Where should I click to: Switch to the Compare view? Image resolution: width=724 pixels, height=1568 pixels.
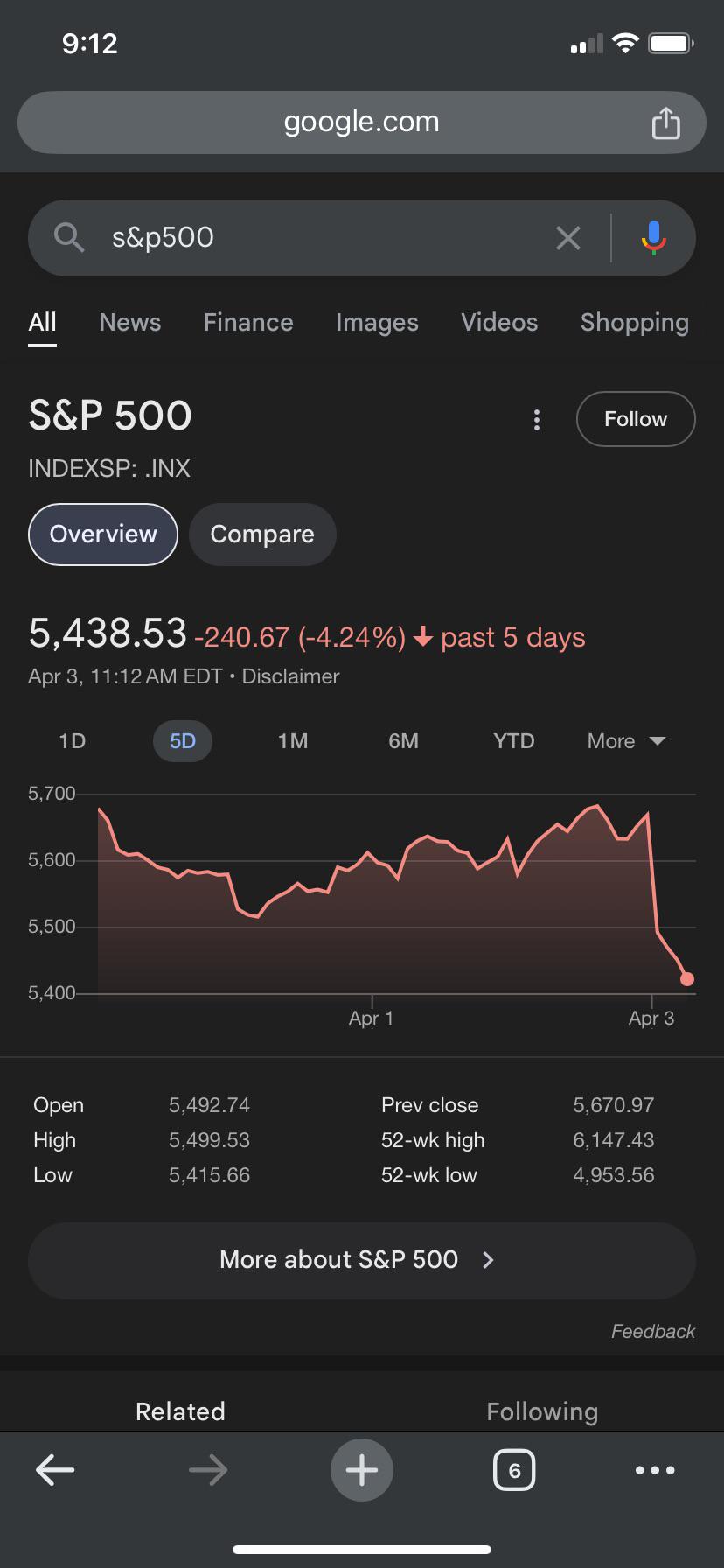tap(262, 534)
